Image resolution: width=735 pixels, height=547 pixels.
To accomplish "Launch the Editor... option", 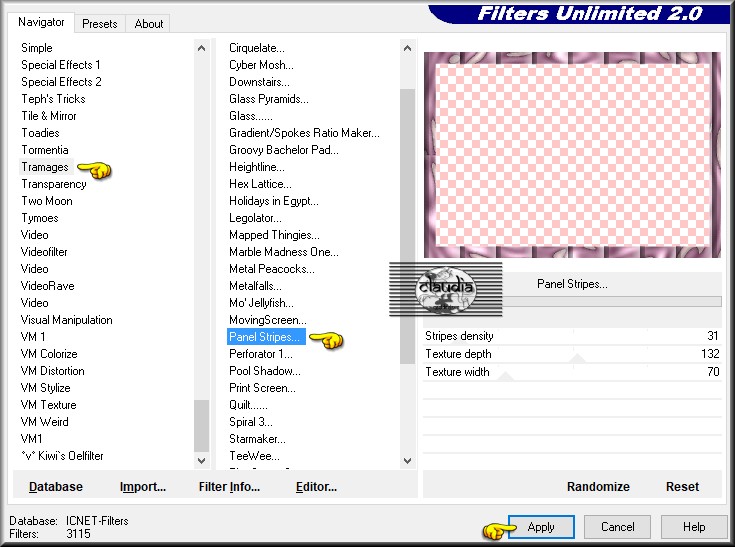I will click(x=316, y=487).
